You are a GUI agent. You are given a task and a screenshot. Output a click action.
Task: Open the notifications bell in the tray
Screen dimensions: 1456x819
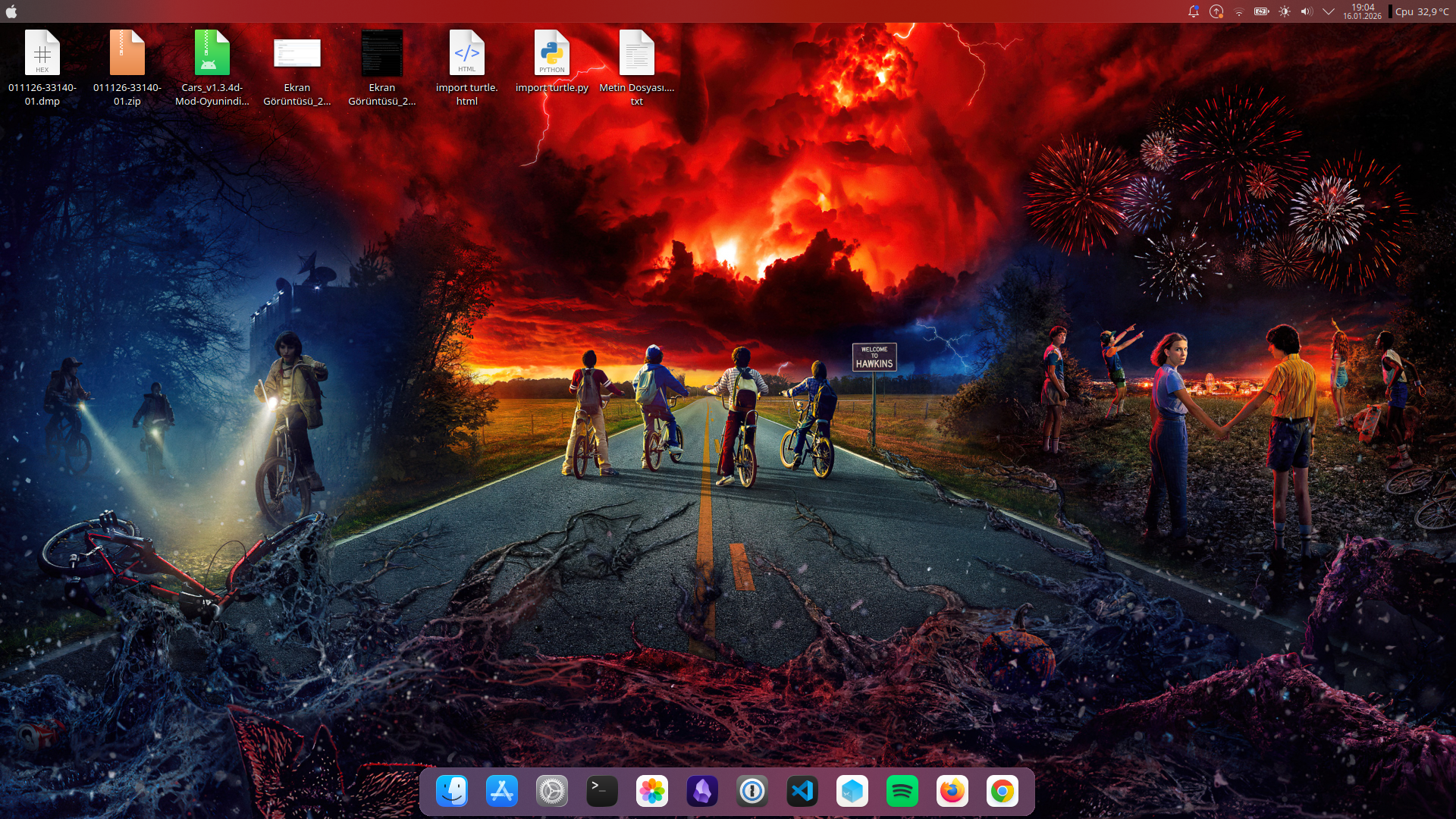(x=1194, y=11)
